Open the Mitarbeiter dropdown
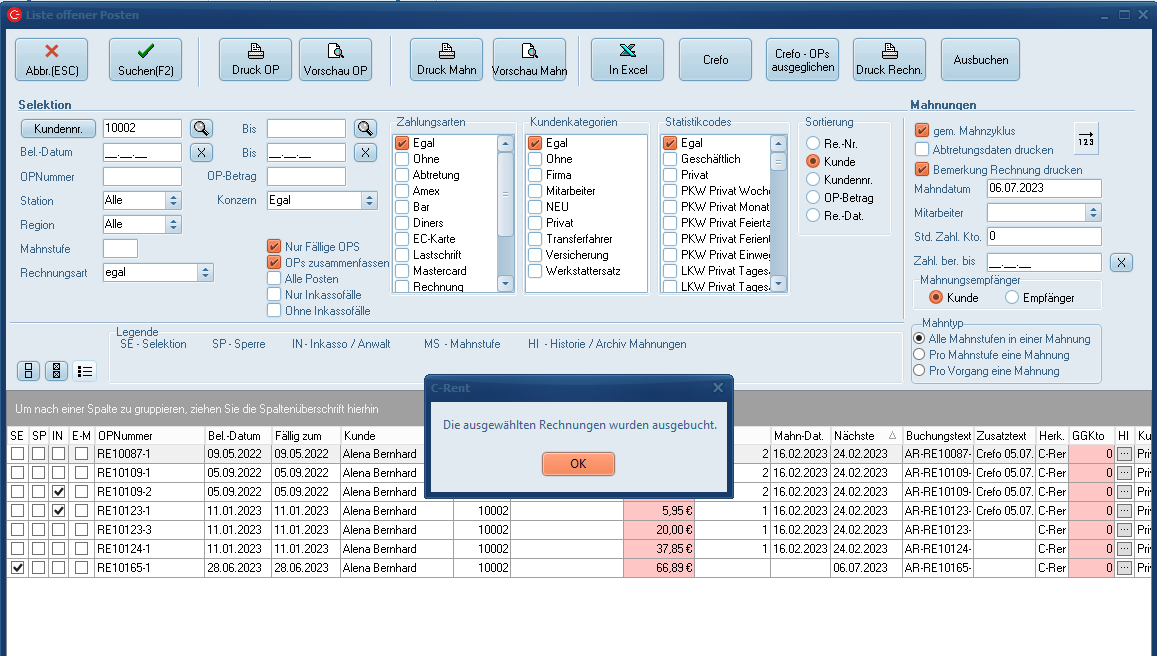1157x656 pixels. click(1093, 213)
